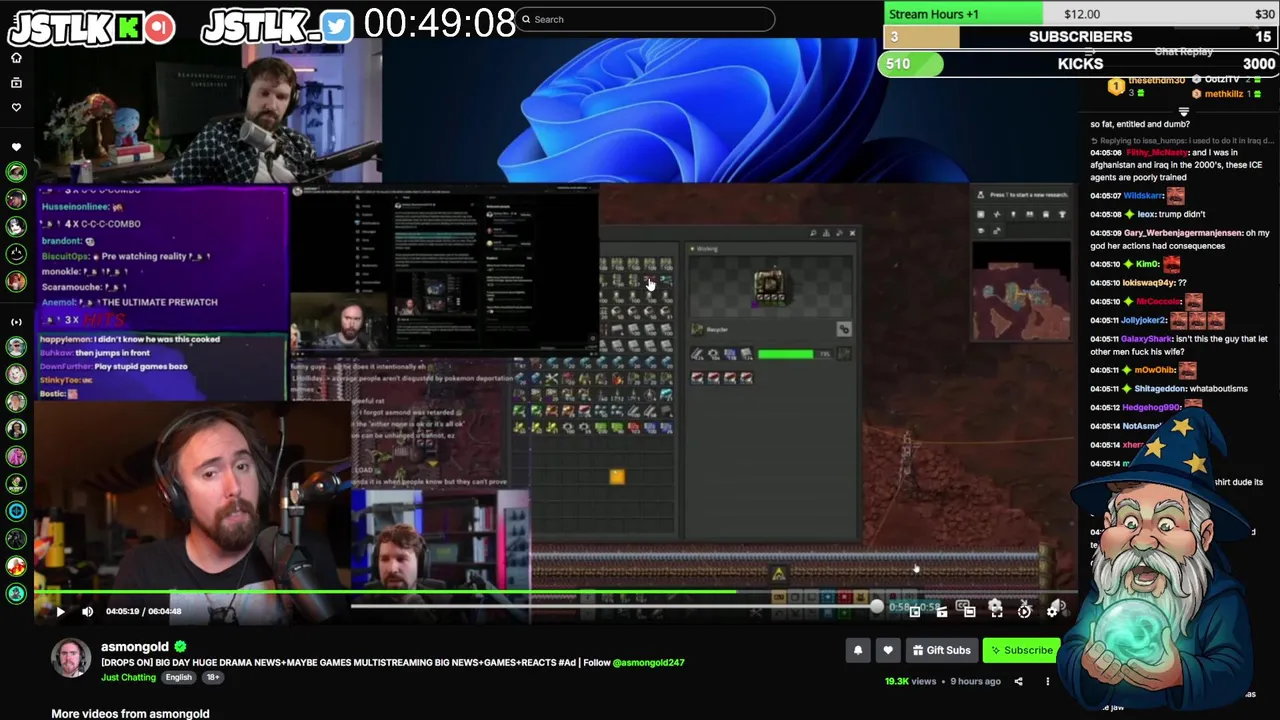Open leox's chat user card
Viewport: 1280px width, 720px height.
[1146, 214]
